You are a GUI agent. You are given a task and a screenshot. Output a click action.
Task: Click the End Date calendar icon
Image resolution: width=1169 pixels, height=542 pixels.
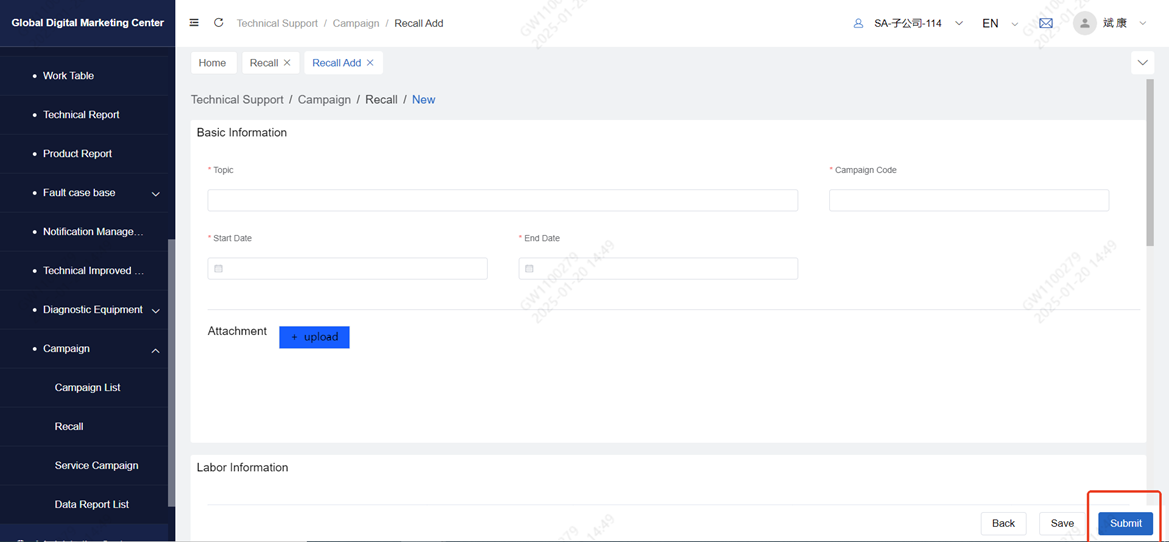click(530, 269)
